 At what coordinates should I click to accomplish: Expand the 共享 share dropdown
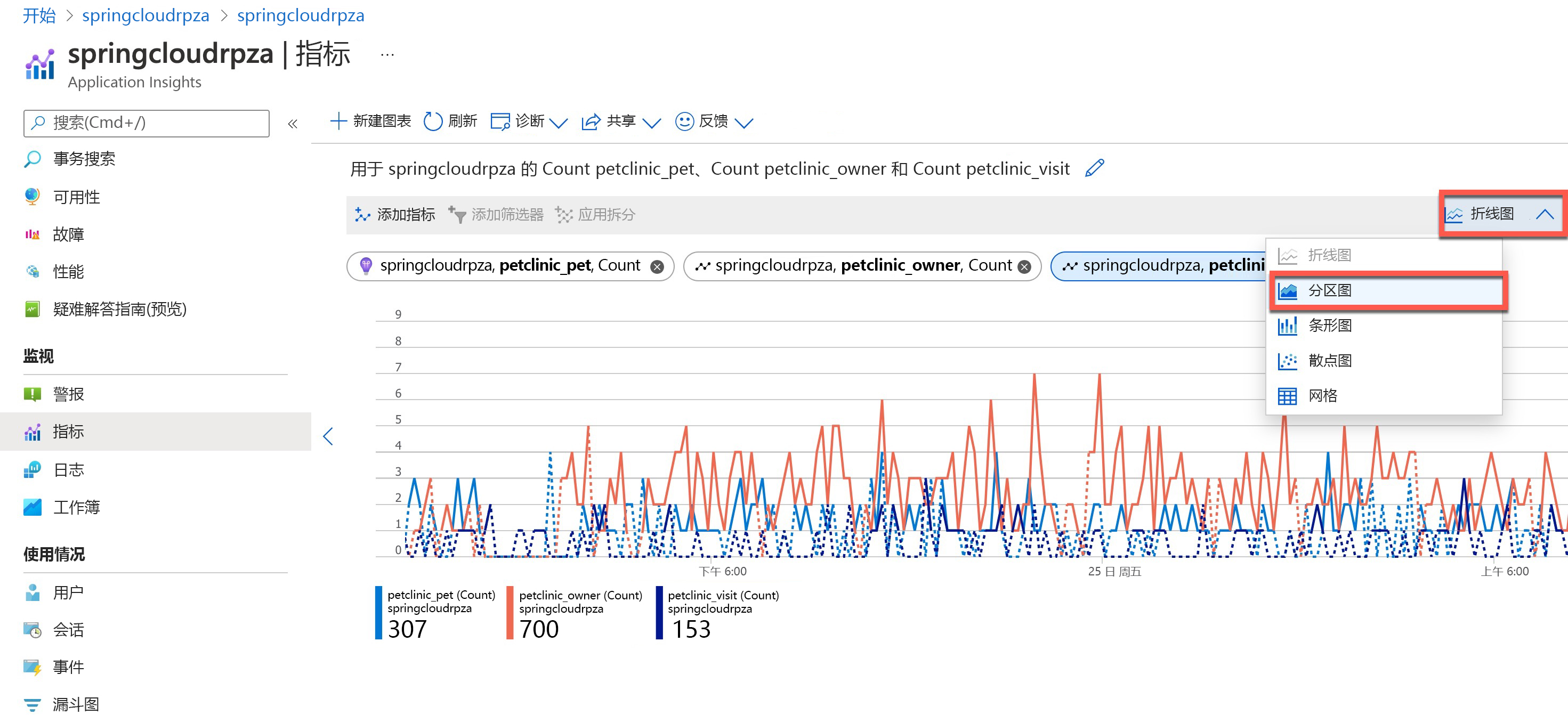[x=651, y=123]
